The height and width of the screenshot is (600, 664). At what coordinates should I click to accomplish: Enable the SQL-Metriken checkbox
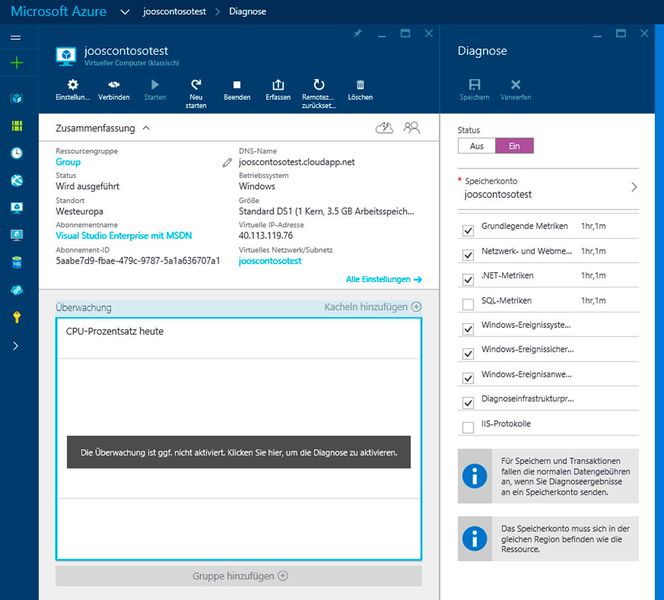click(x=468, y=303)
